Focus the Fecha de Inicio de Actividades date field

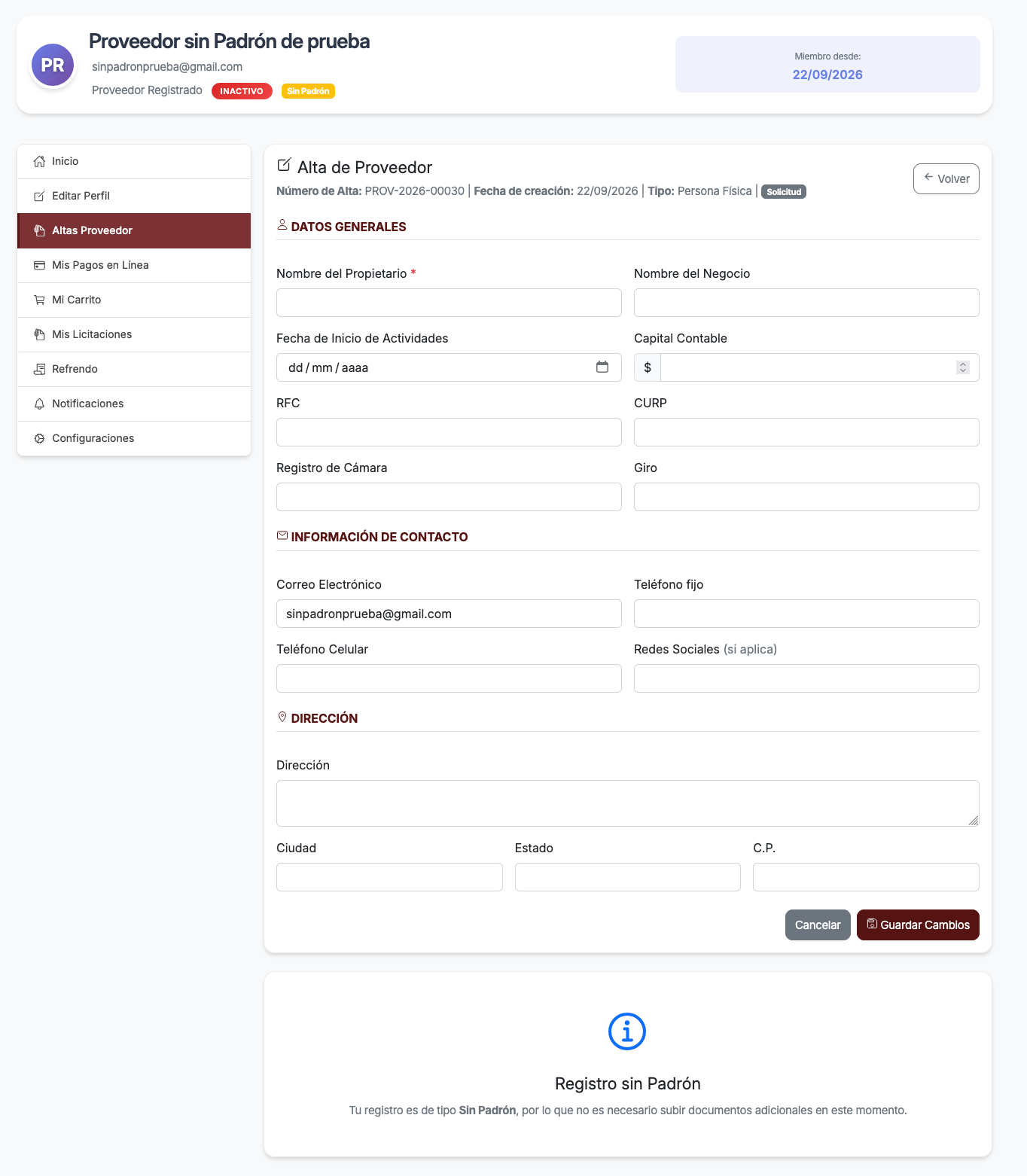pyautogui.click(x=449, y=367)
